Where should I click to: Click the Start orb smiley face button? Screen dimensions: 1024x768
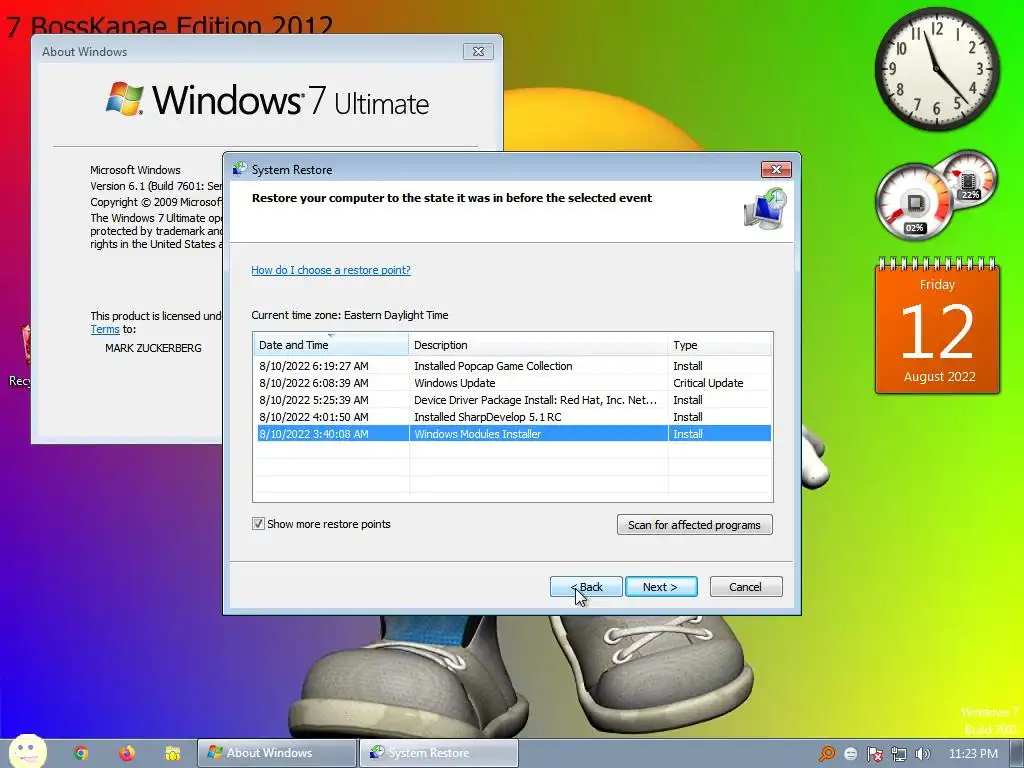click(27, 751)
